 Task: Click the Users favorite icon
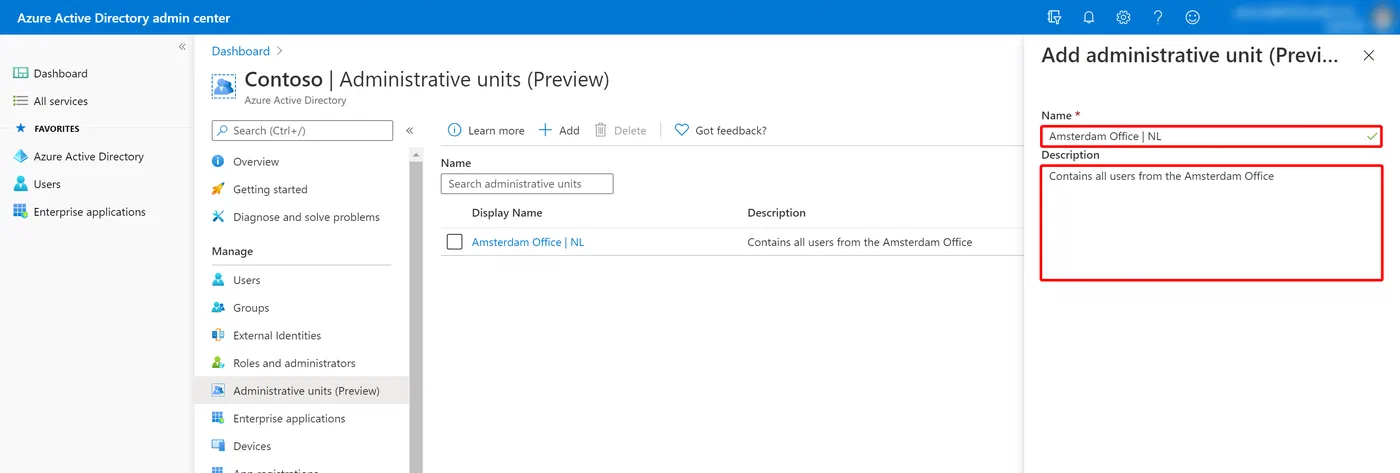click(20, 184)
